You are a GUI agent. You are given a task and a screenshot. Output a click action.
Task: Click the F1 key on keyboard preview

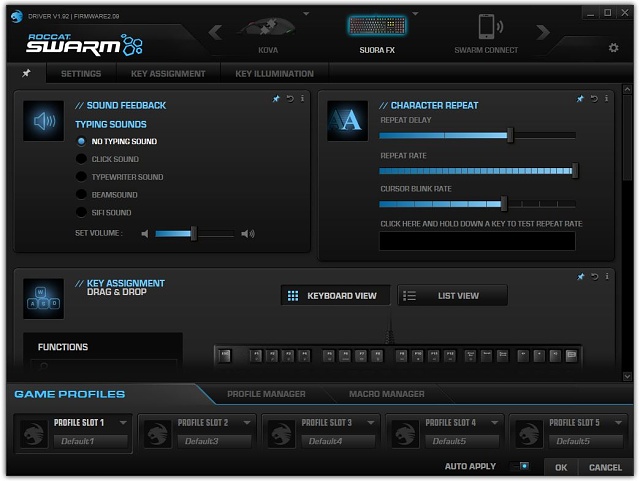256,356
